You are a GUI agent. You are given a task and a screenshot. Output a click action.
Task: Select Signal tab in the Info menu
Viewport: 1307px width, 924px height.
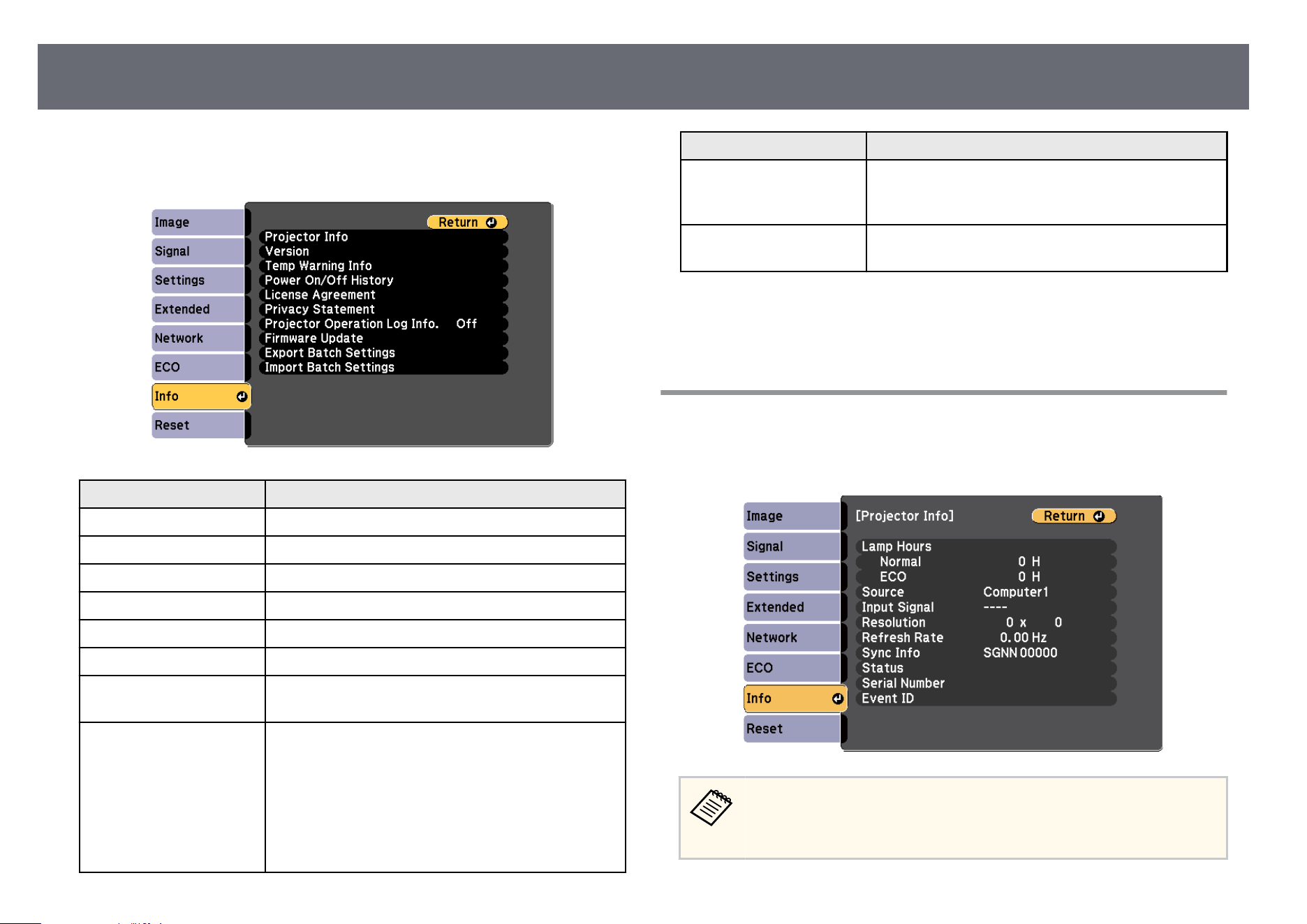198,251
